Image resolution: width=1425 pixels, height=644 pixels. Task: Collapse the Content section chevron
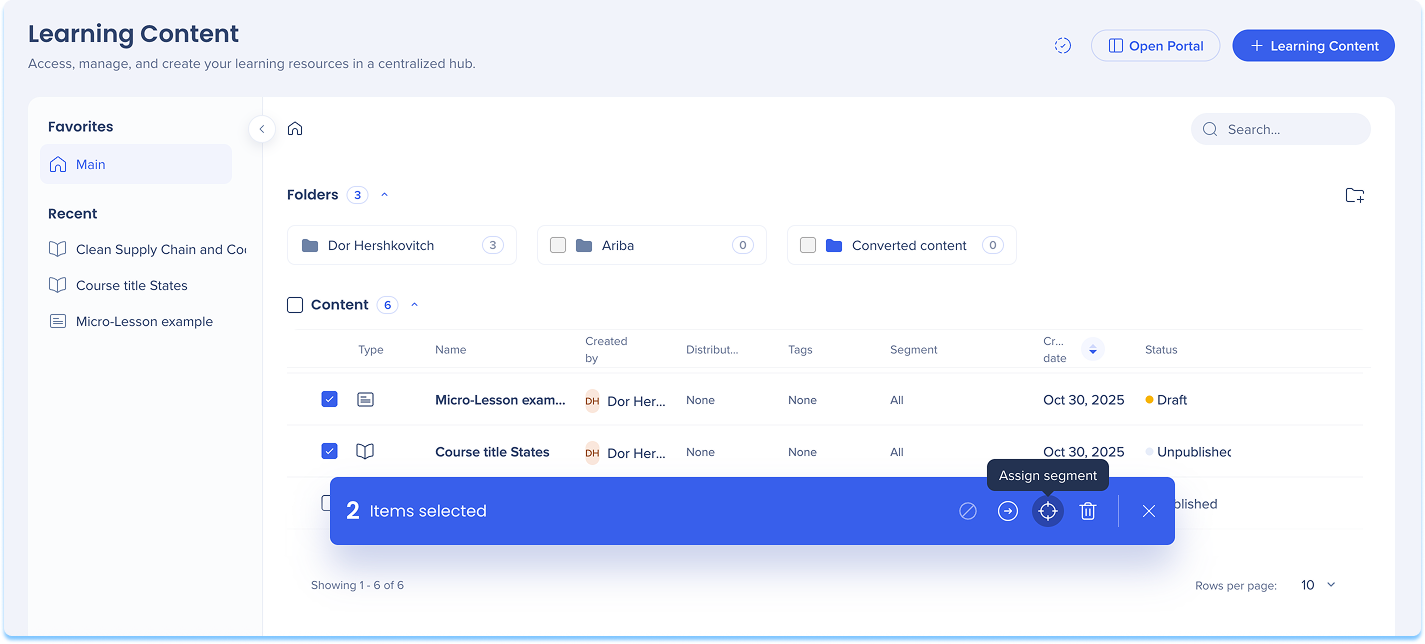(414, 305)
